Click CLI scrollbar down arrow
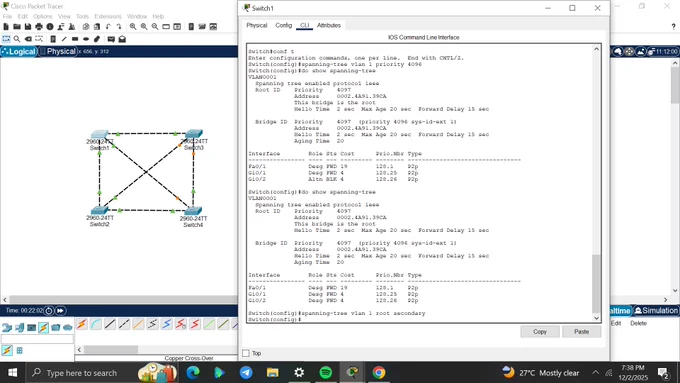680x383 pixels. pos(597,318)
